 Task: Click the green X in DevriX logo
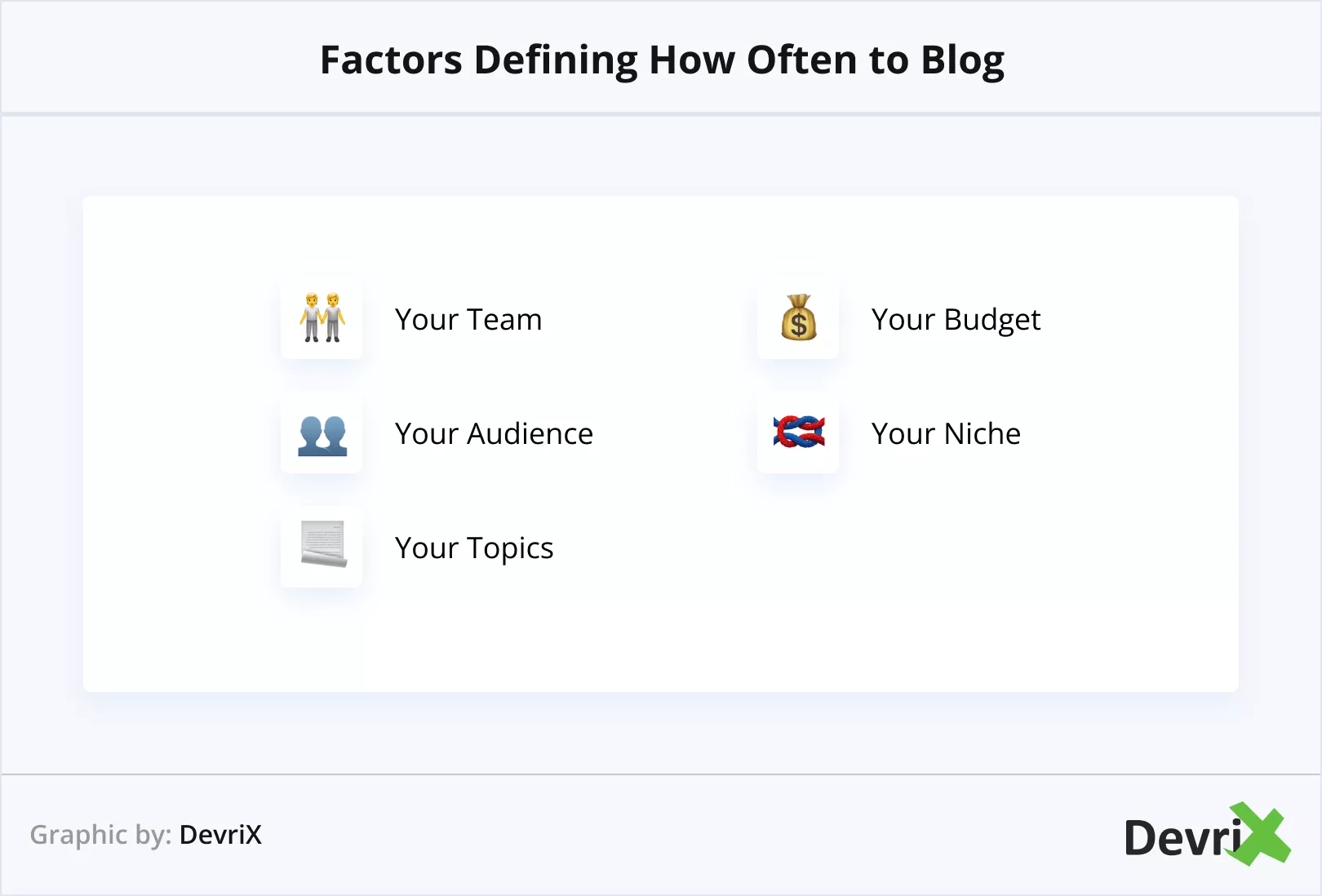click(x=1261, y=834)
